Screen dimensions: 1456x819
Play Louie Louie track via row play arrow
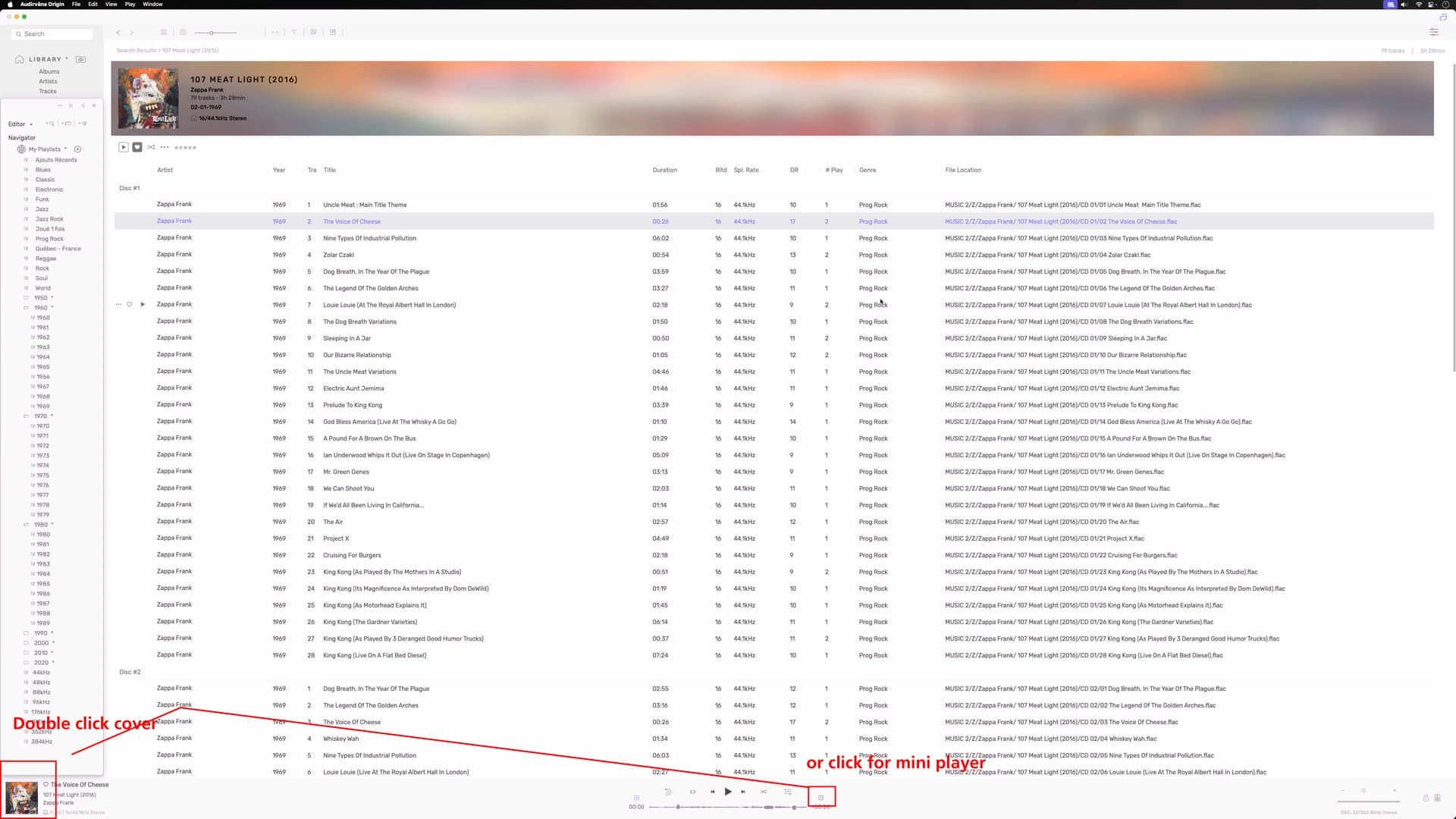(x=143, y=305)
